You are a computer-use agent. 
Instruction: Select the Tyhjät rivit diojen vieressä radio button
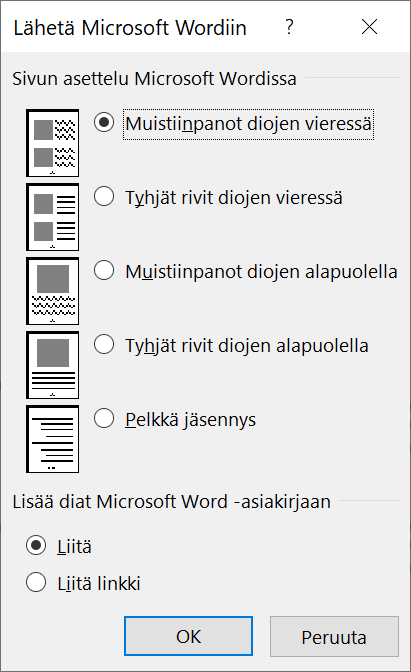104,197
